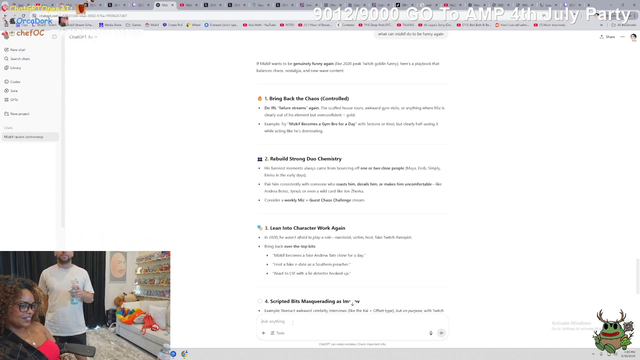Collapse the sidebar with the panel icon
The height and width of the screenshot is (360, 640).
click(54, 37)
